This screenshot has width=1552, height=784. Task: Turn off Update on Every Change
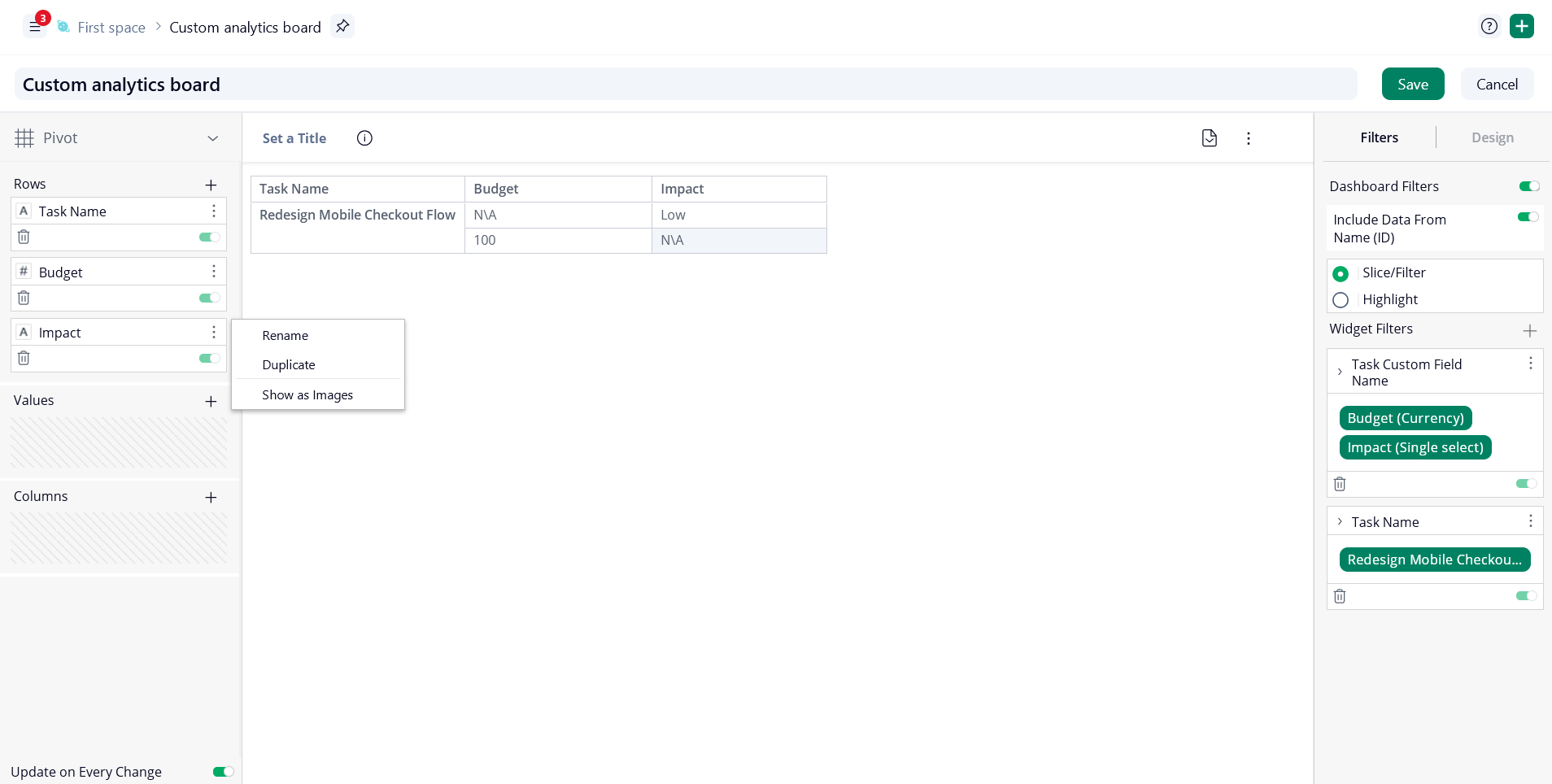pos(223,772)
